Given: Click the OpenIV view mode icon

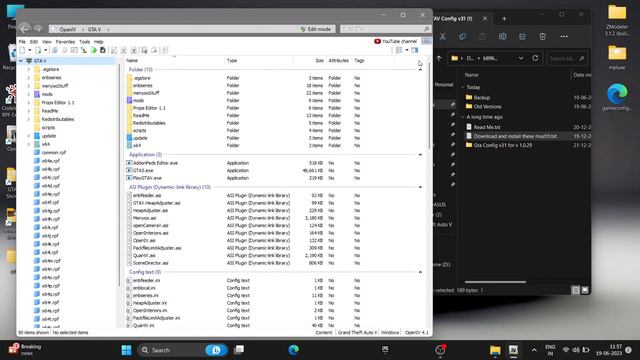Looking at the screenshot, I should coord(399,50).
